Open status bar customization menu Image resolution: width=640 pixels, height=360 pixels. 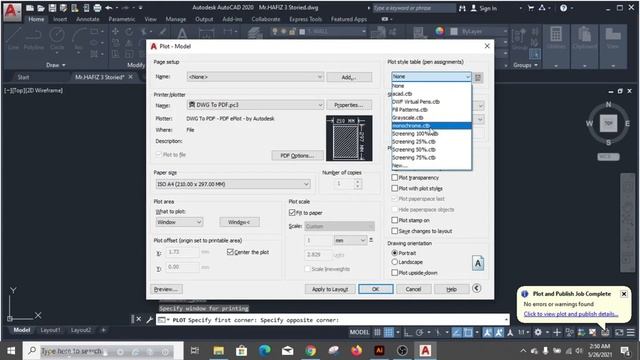pyautogui.click(x=630, y=332)
